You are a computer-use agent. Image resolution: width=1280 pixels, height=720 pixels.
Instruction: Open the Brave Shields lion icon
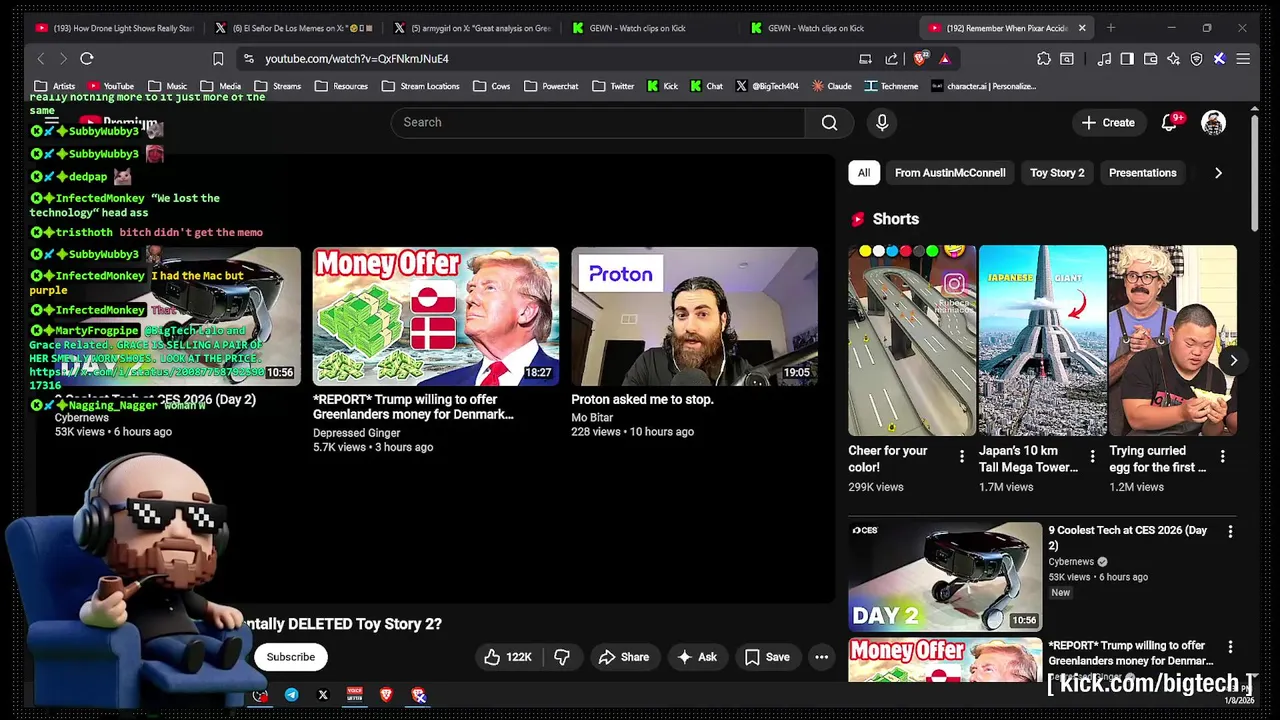click(920, 59)
